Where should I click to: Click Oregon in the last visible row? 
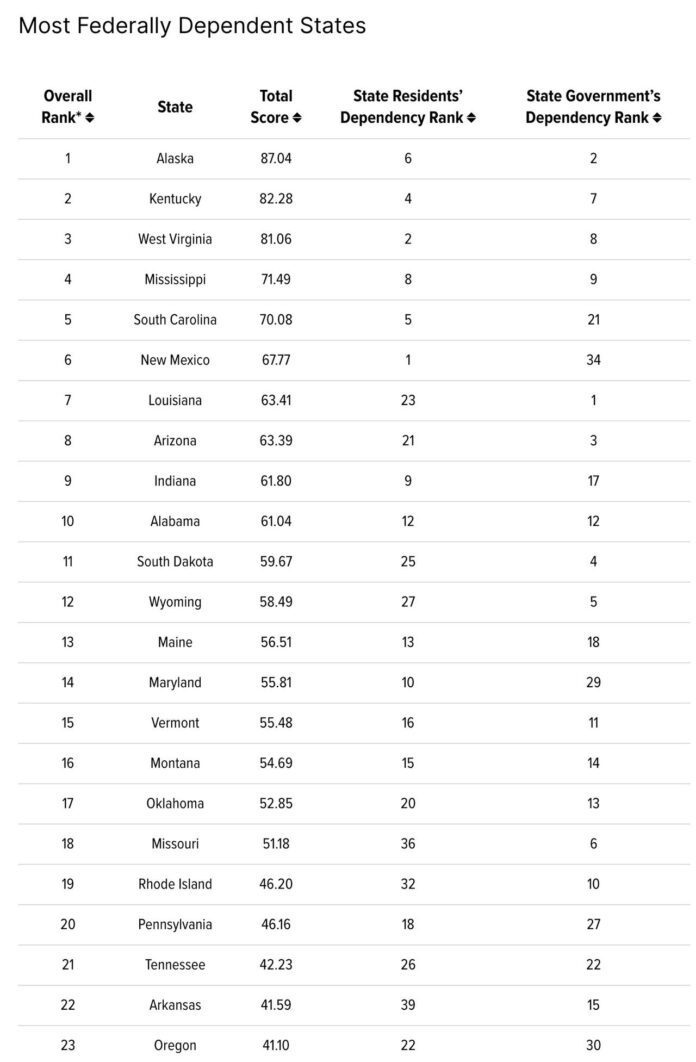tap(175, 1045)
